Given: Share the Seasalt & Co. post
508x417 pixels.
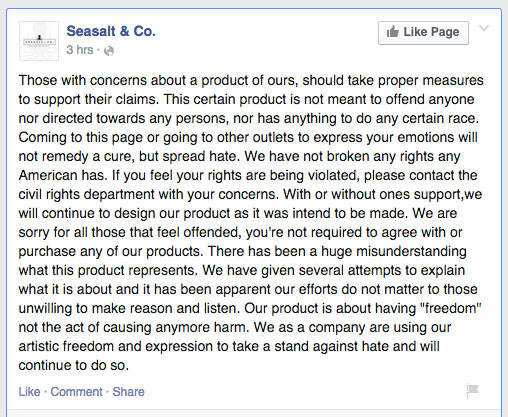Looking at the screenshot, I should [128, 392].
